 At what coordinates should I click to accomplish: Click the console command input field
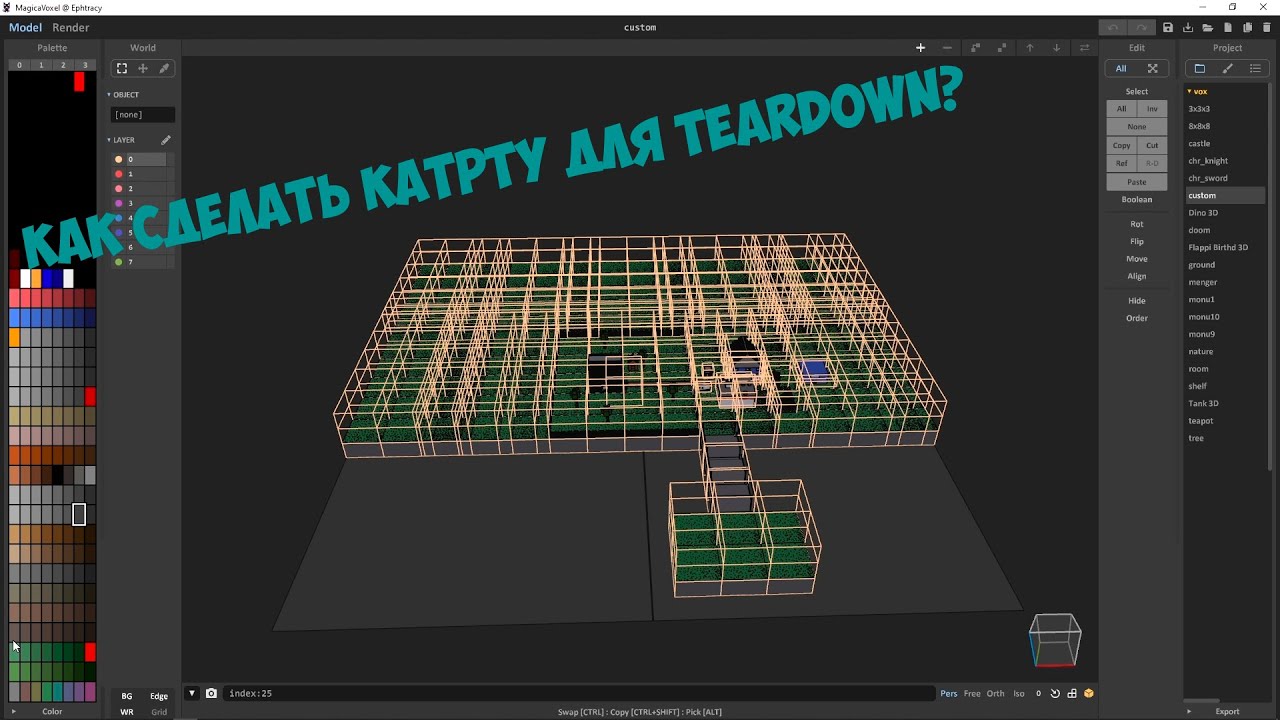pyautogui.click(x=580, y=693)
